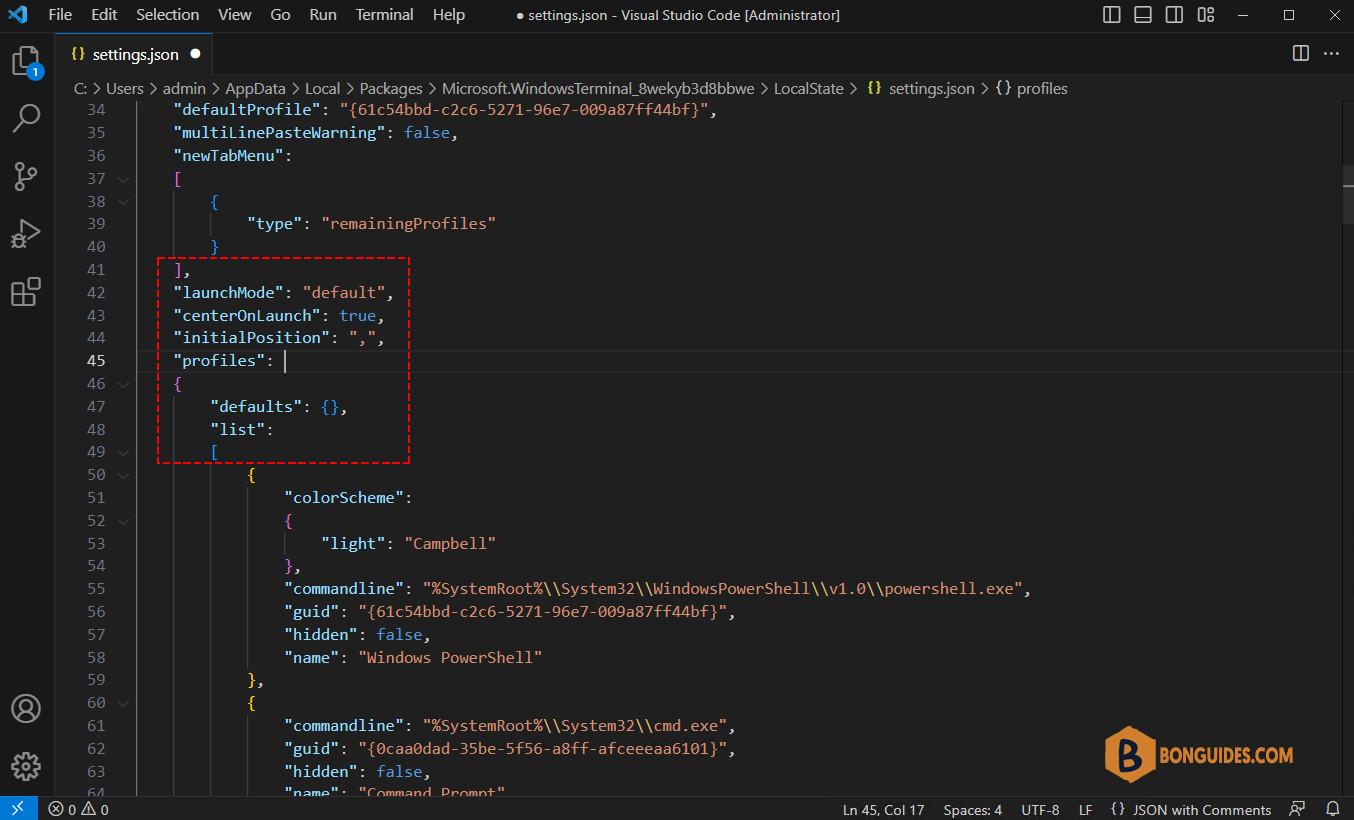The image size is (1354, 820).
Task: Open the Go menu
Action: coord(281,15)
